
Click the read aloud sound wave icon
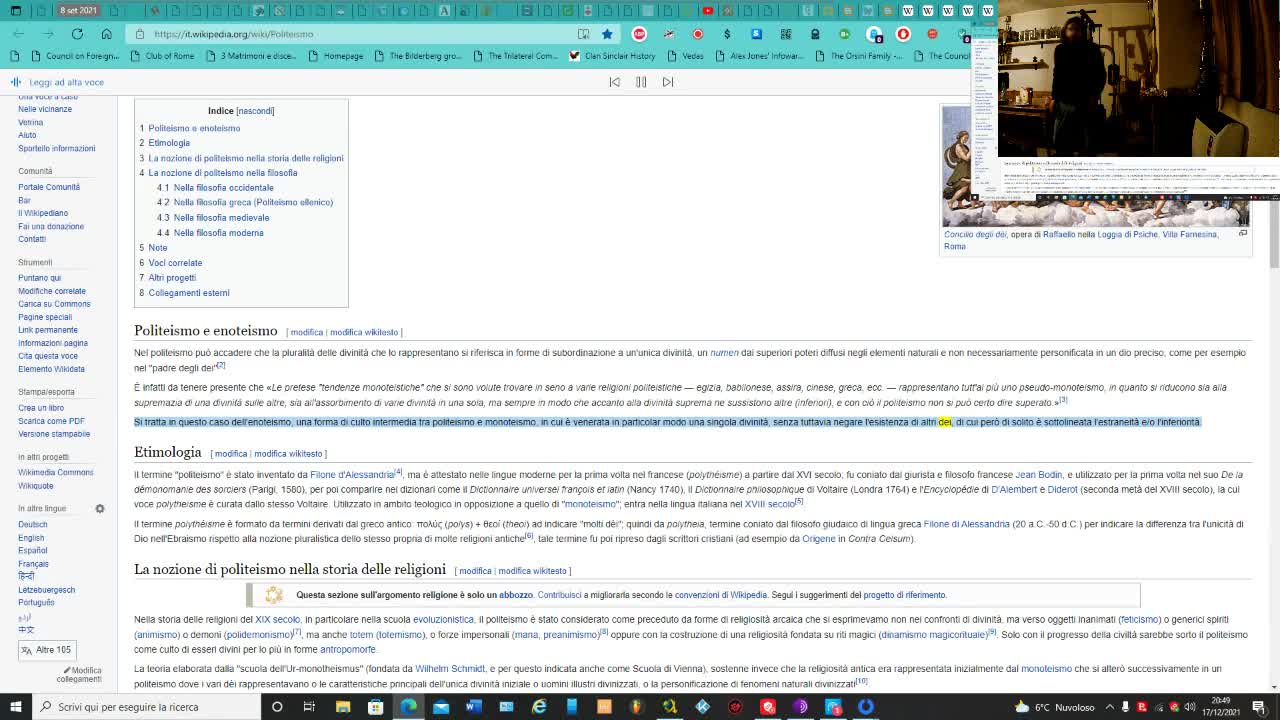click(16, 82)
